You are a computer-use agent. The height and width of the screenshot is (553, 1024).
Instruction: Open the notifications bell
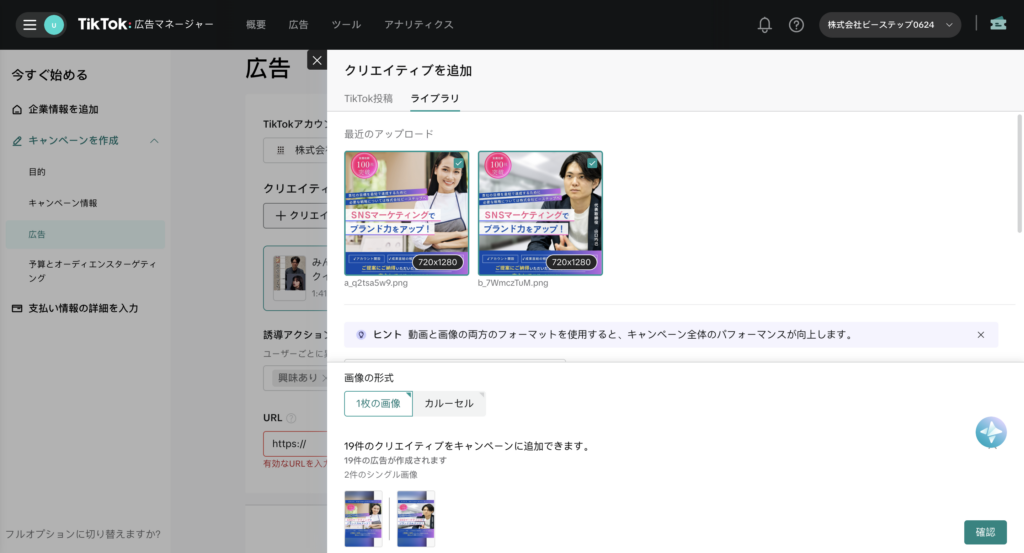point(764,25)
